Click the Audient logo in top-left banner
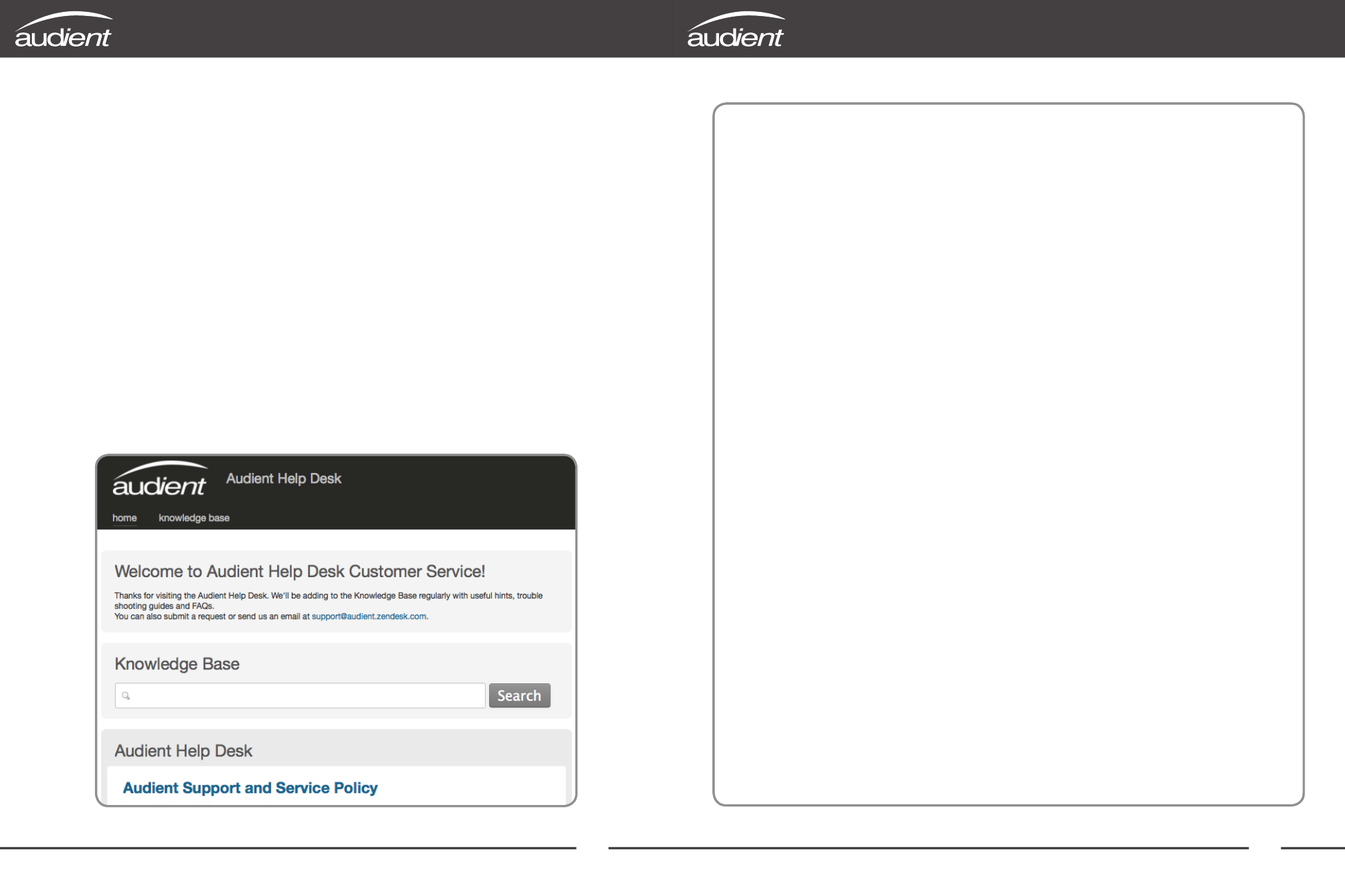The height and width of the screenshot is (896, 1345). click(x=63, y=30)
